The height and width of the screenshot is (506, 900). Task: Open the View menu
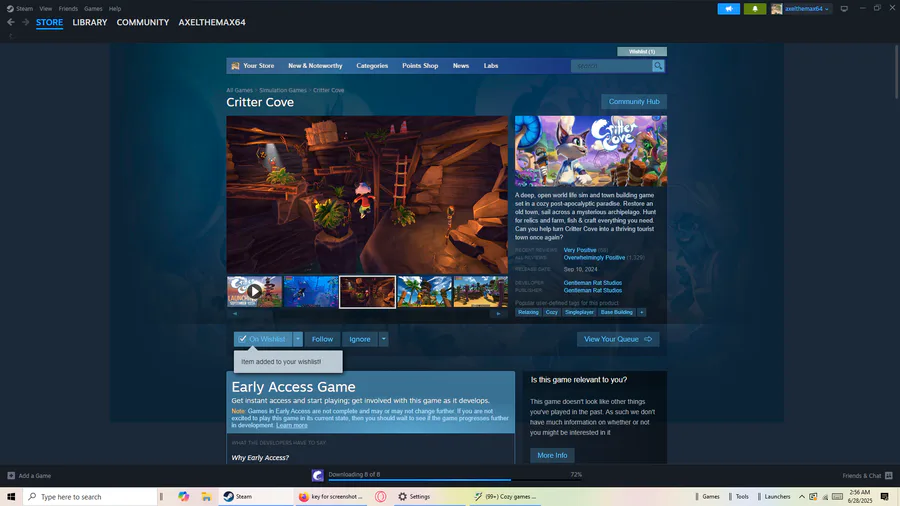(x=45, y=9)
